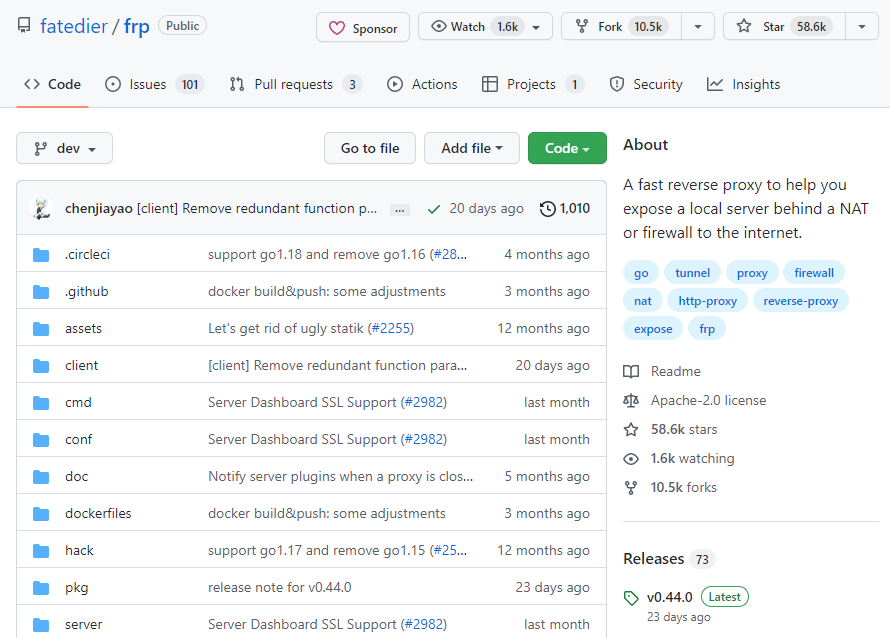This screenshot has height=638, width=890.
Task: Expand the Add file dropdown
Action: pyautogui.click(x=471, y=147)
